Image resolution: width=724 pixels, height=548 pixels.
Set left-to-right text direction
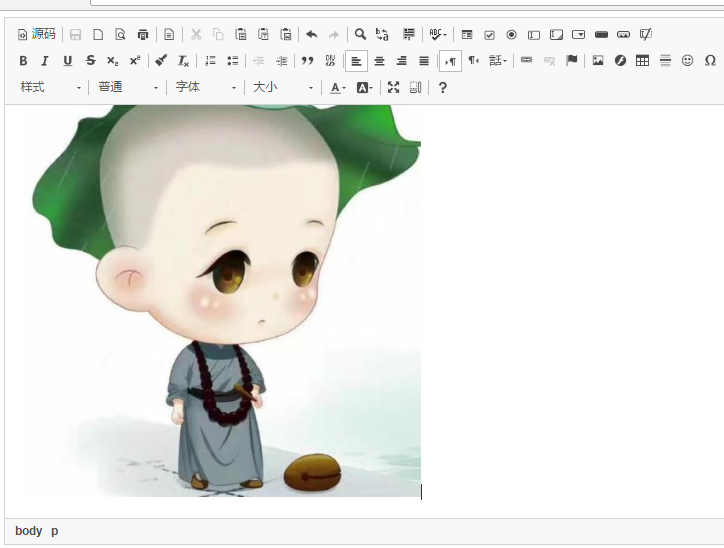pyautogui.click(x=450, y=61)
